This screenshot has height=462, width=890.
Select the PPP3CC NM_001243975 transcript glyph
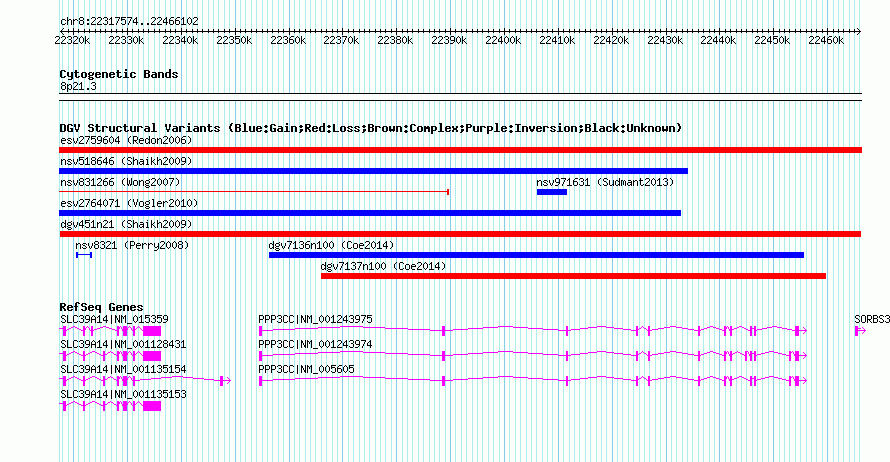[x=532, y=331]
